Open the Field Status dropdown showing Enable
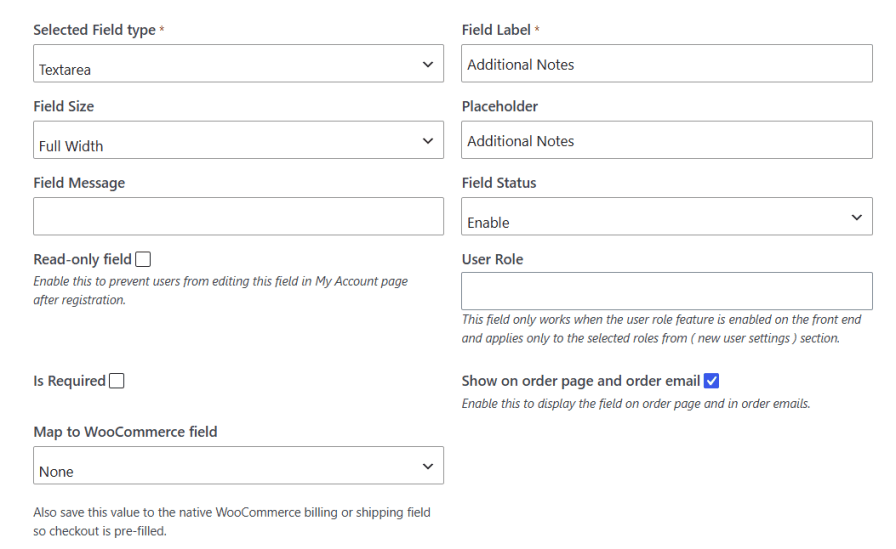This screenshot has width=896, height=549. pyautogui.click(x=667, y=217)
